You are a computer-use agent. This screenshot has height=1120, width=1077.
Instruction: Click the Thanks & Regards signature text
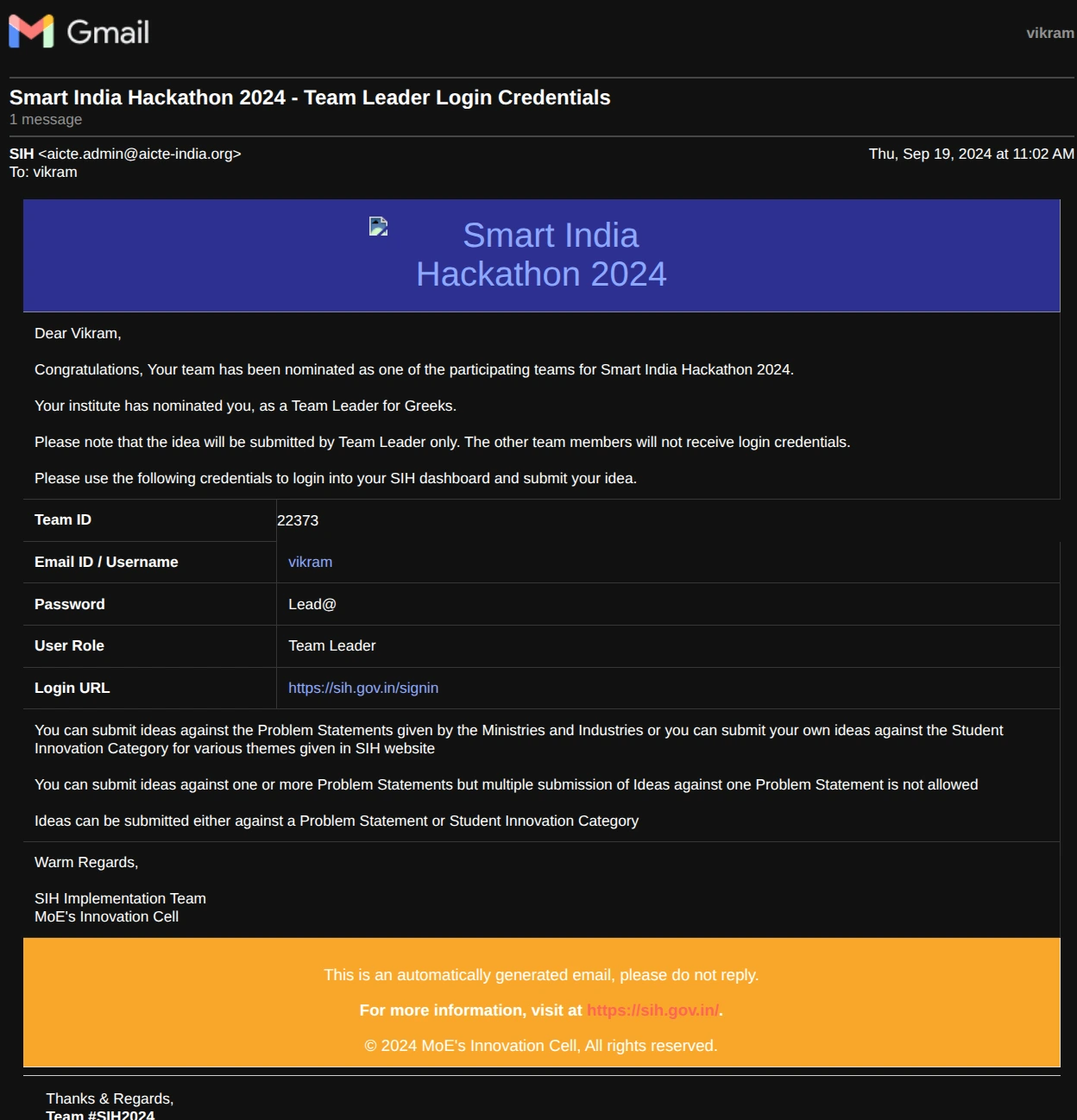110,1098
